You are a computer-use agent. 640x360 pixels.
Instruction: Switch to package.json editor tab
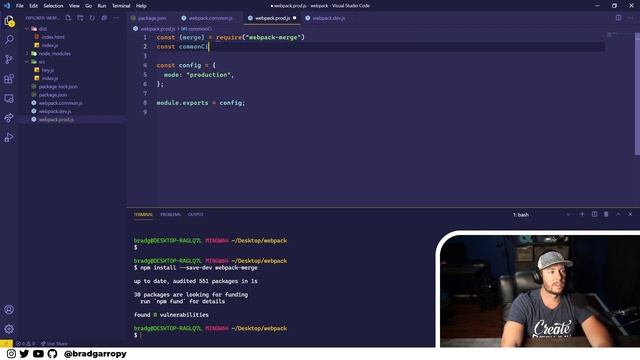pos(151,18)
